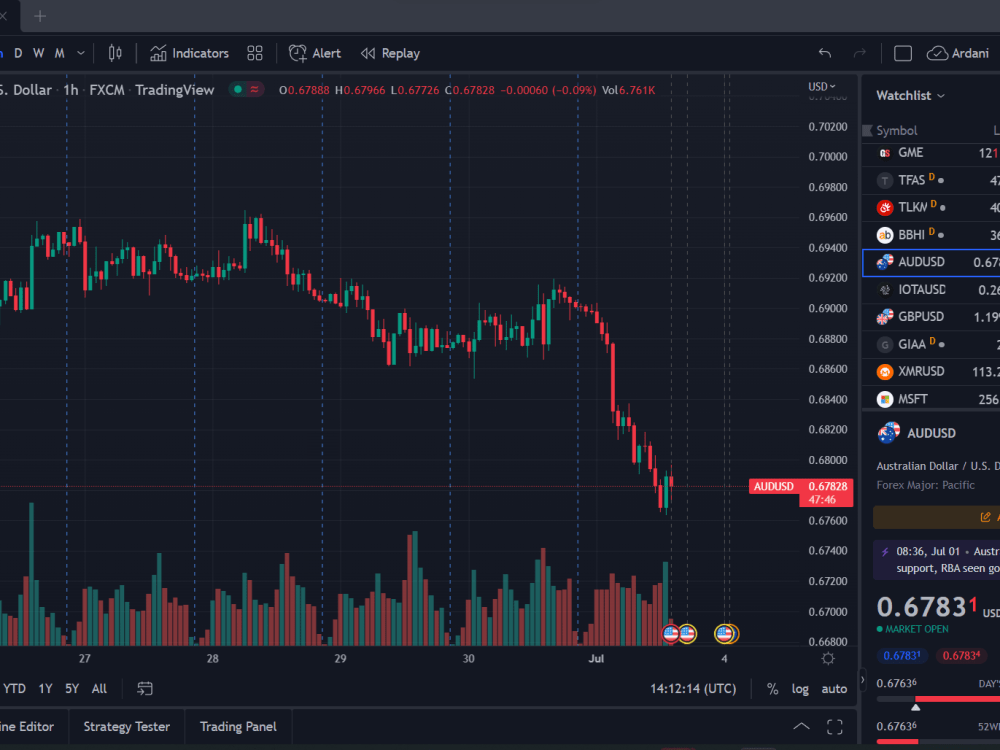The image size is (1000, 750).
Task: Open the new browser tab plus button
Action: [40, 16]
